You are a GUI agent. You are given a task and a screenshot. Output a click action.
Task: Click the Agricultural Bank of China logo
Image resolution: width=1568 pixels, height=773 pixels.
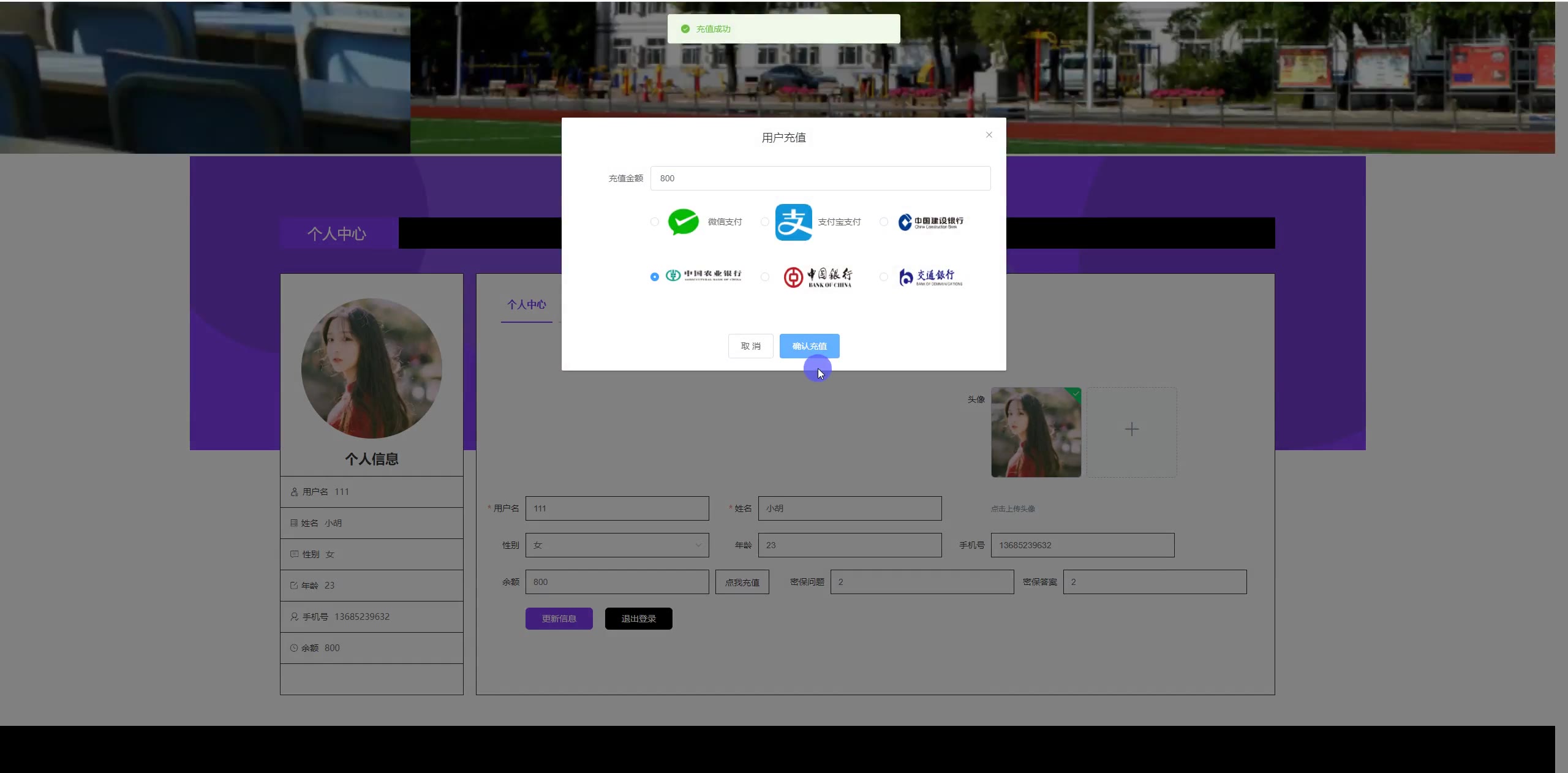(704, 276)
